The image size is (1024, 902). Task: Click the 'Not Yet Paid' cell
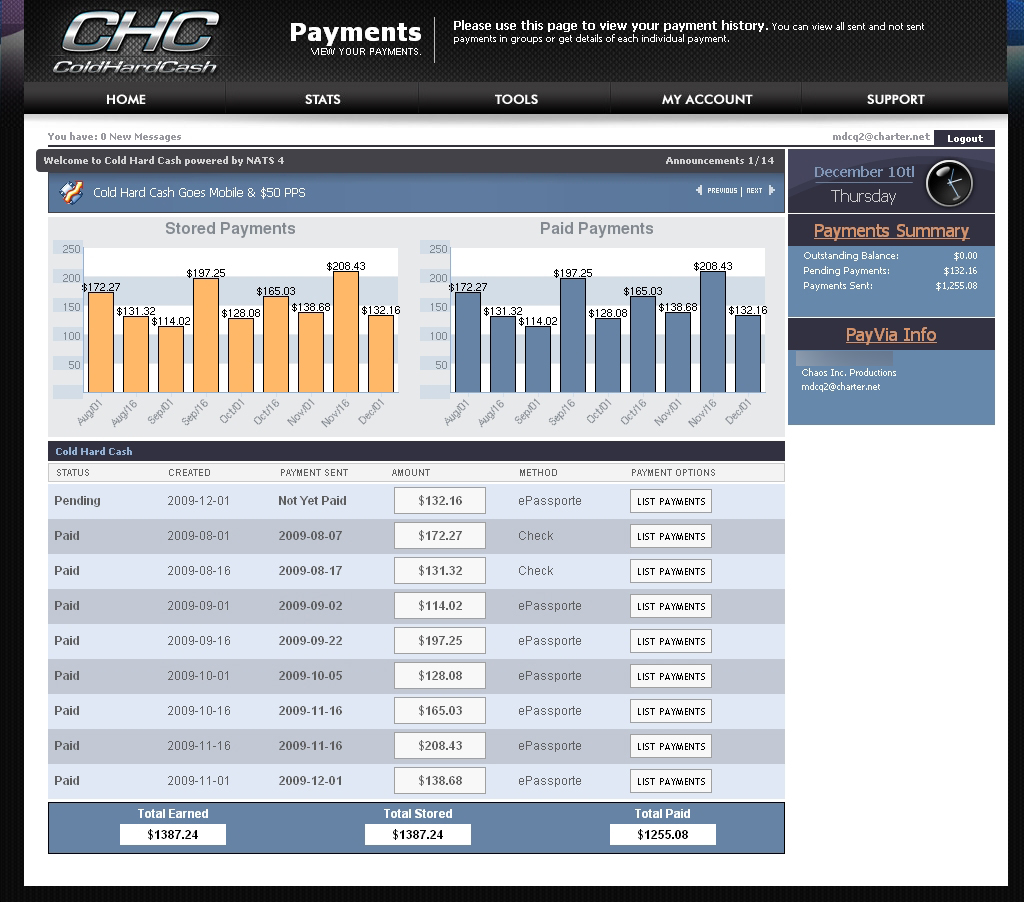point(312,501)
